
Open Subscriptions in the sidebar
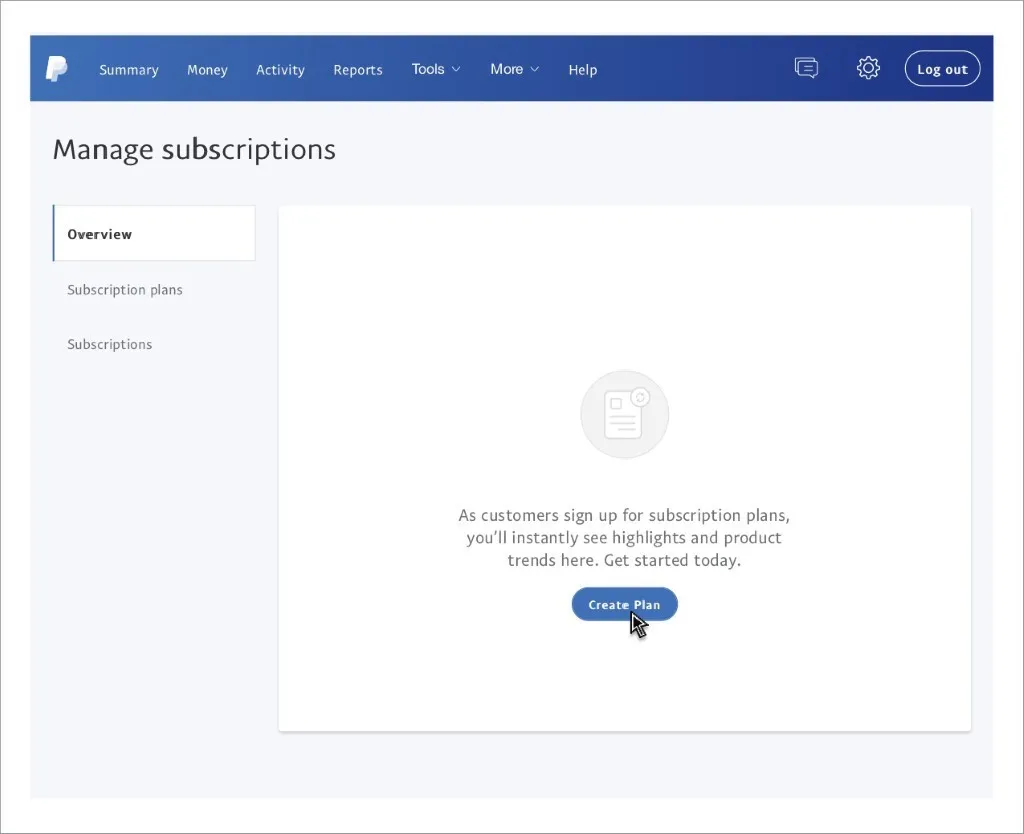(x=110, y=344)
